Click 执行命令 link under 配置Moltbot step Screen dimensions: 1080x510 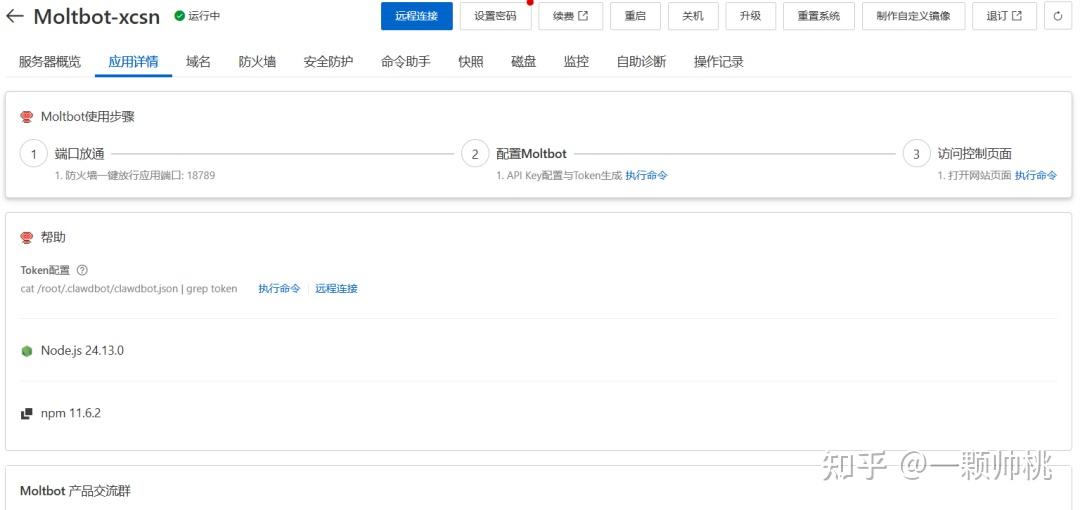[647, 176]
